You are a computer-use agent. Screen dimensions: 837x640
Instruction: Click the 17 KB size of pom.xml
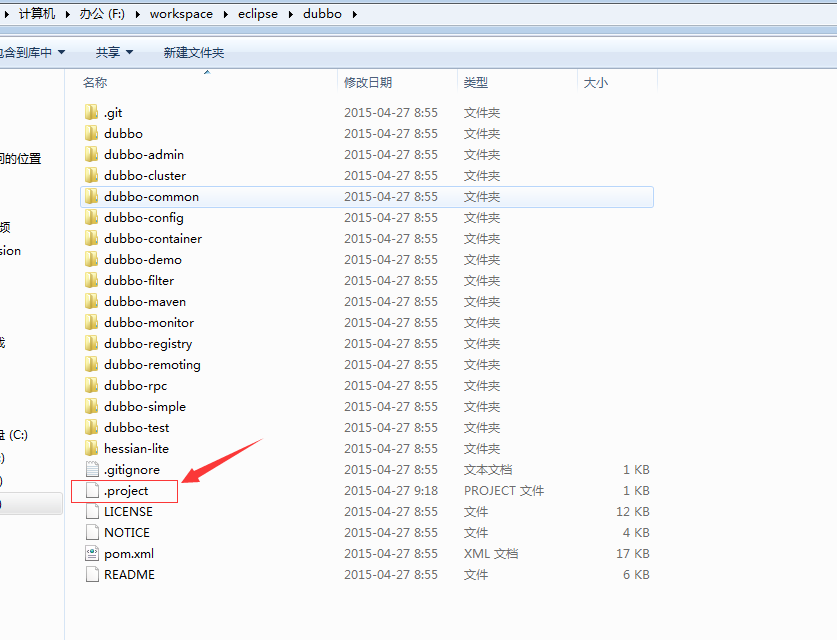[633, 553]
